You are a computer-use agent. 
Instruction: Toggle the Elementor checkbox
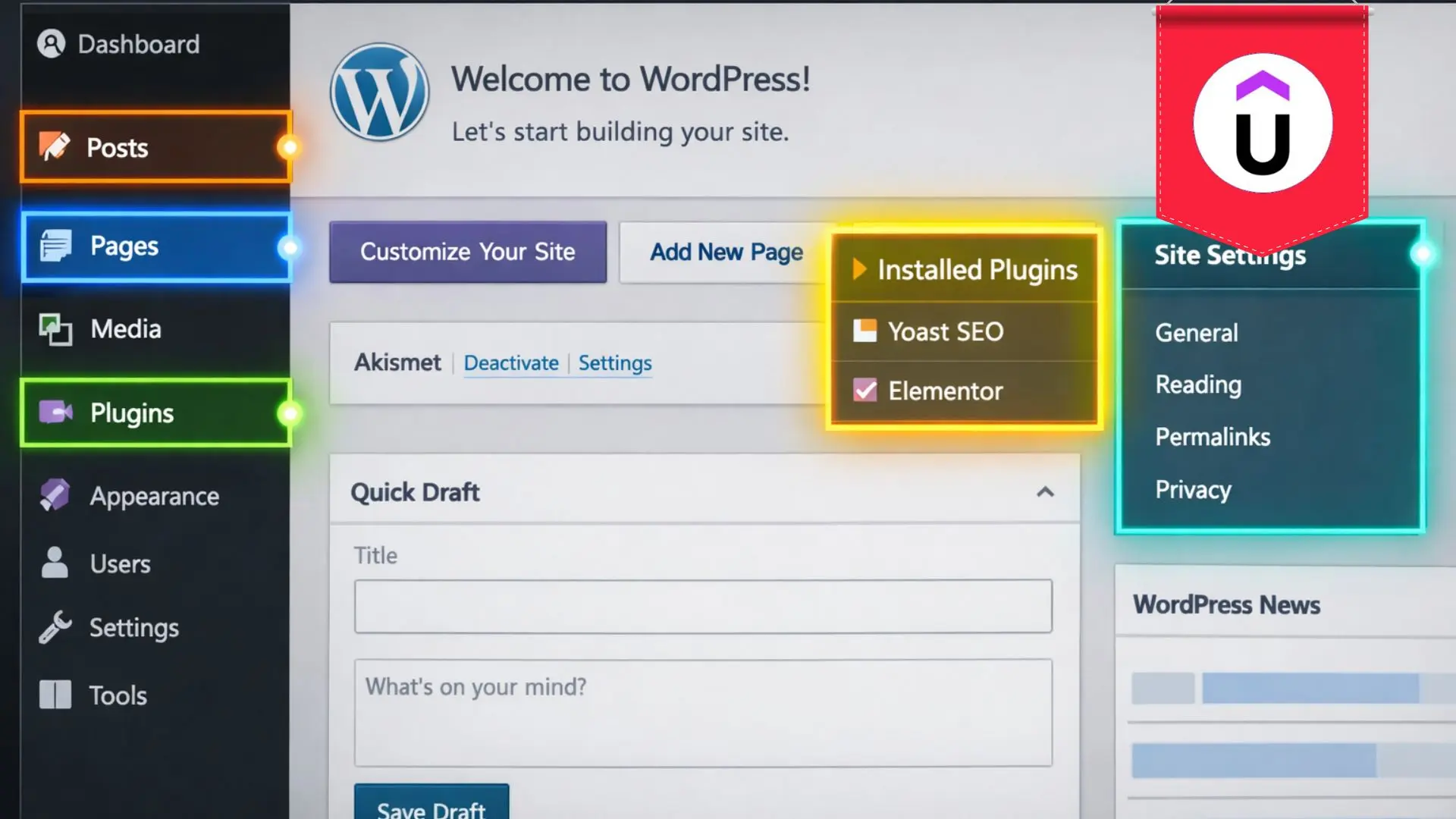864,390
